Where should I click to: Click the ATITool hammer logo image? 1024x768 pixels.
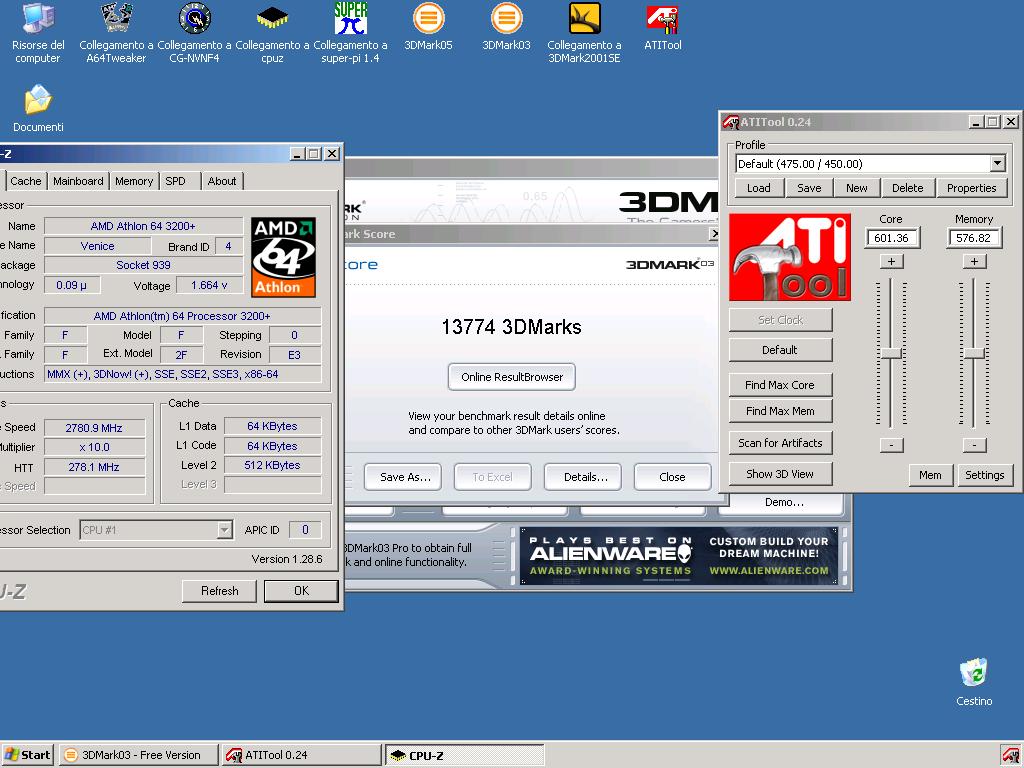click(x=790, y=257)
